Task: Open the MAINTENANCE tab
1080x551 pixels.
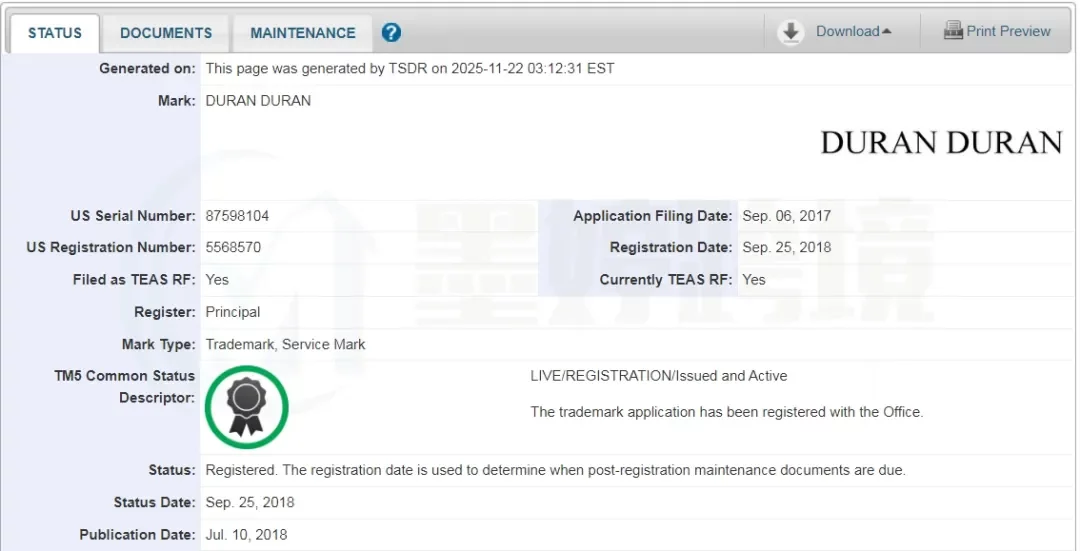Action: (302, 33)
